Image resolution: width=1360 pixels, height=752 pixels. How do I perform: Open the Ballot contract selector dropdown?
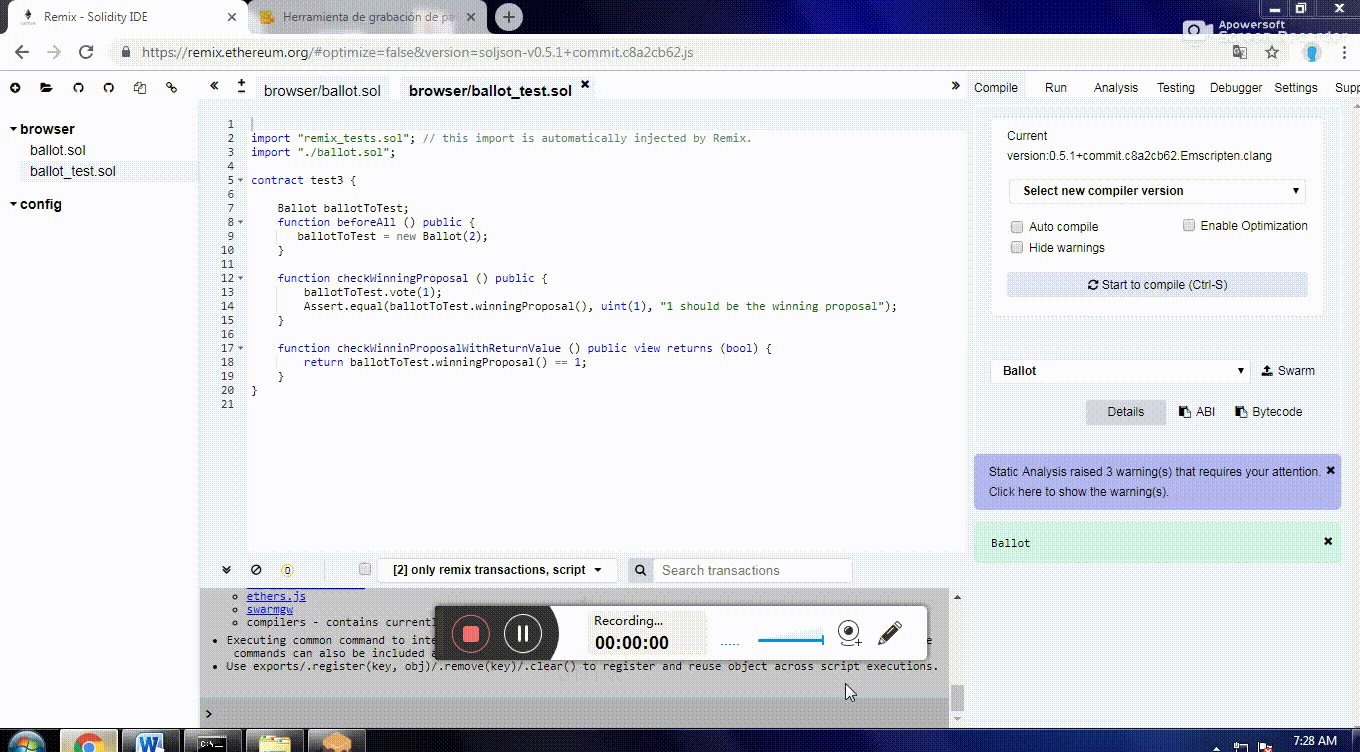[1121, 370]
